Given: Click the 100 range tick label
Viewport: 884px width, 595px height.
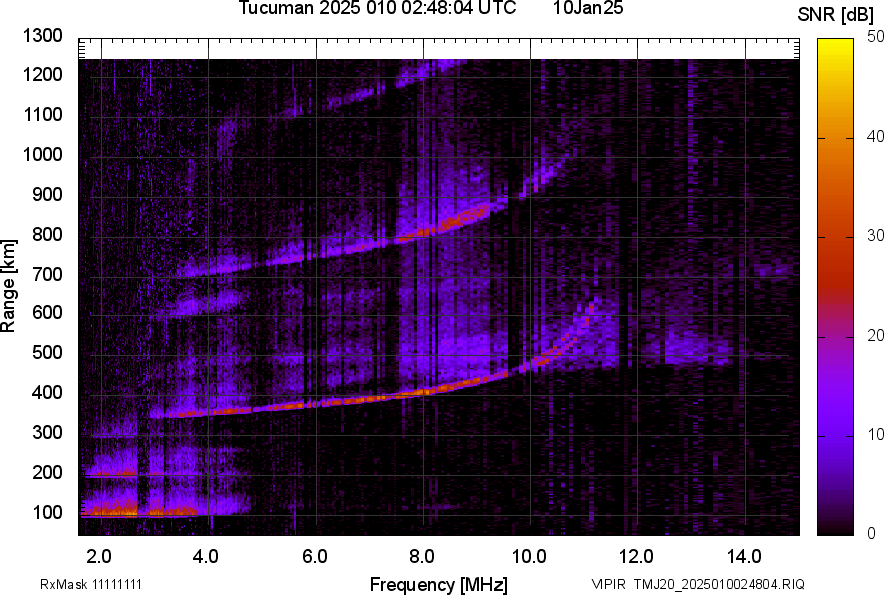Looking at the screenshot, I should (47, 513).
